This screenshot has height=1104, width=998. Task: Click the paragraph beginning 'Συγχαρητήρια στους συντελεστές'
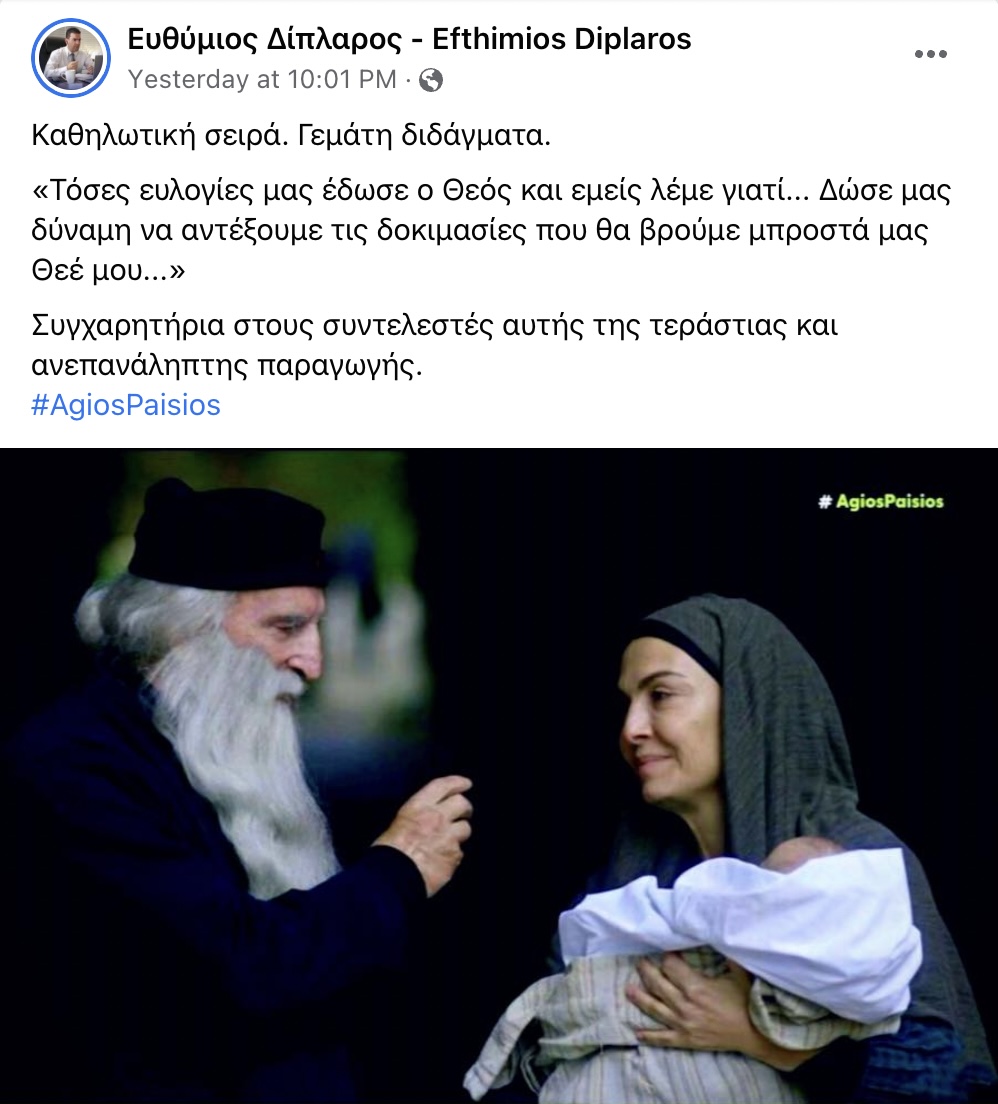(435, 345)
